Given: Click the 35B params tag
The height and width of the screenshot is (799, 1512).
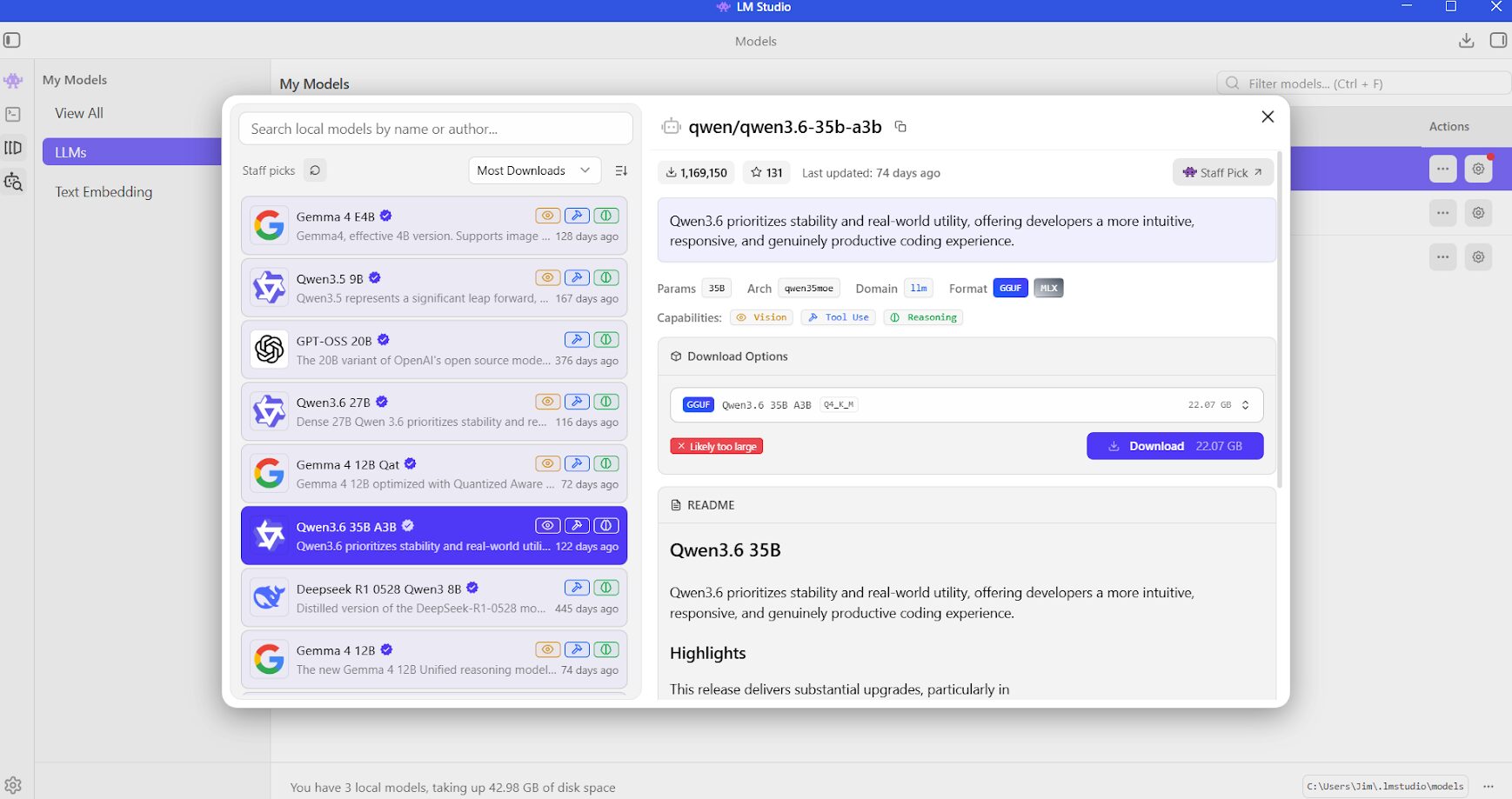Looking at the screenshot, I should 716,289.
